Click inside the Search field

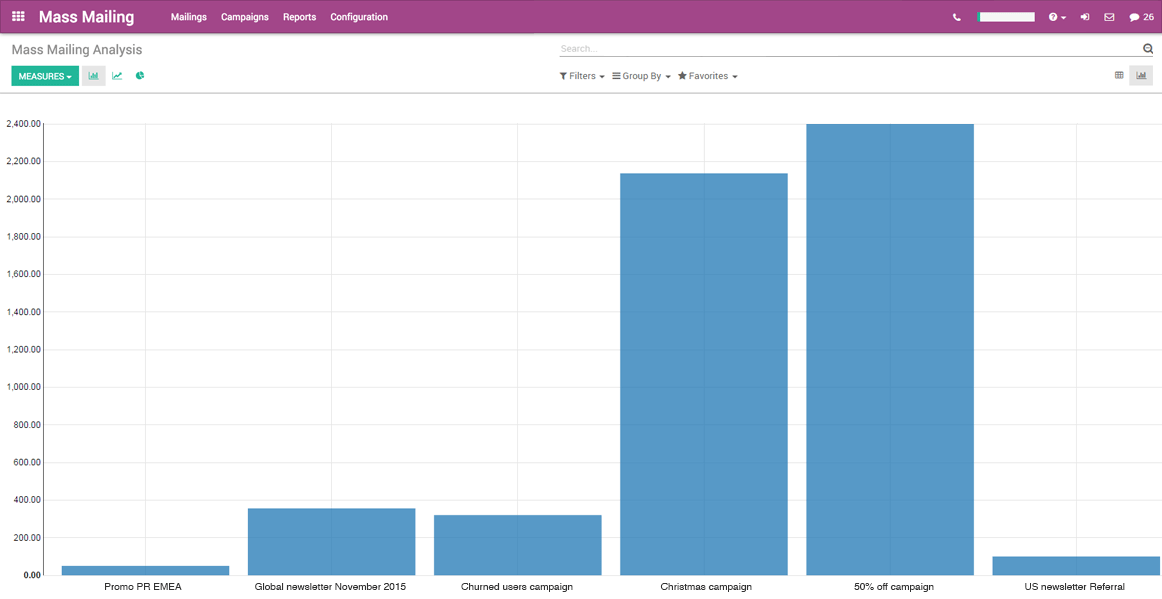[x=800, y=47]
